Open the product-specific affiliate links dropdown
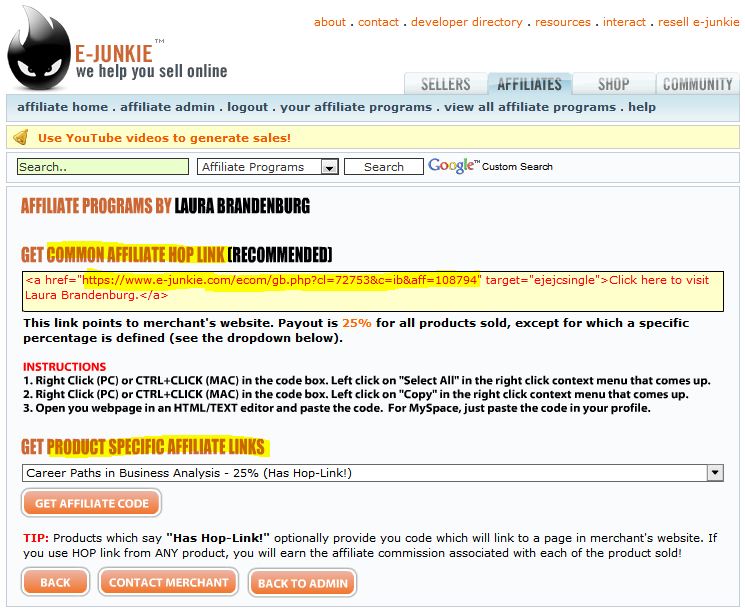Screen dimensions: 745x609 (x=714, y=472)
